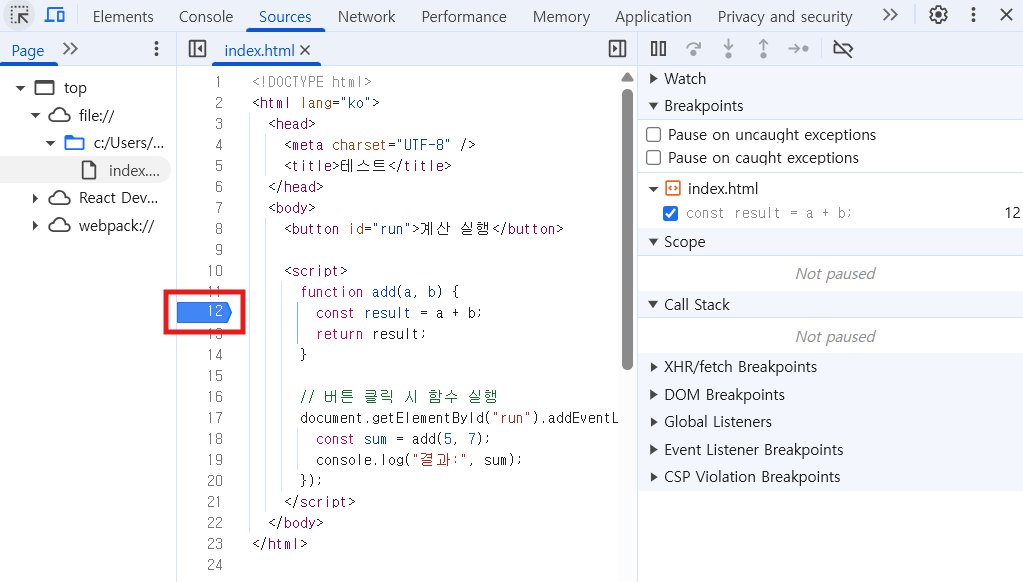This screenshot has height=582, width=1023.
Task: Collapse the Scope section
Action: pos(653,241)
